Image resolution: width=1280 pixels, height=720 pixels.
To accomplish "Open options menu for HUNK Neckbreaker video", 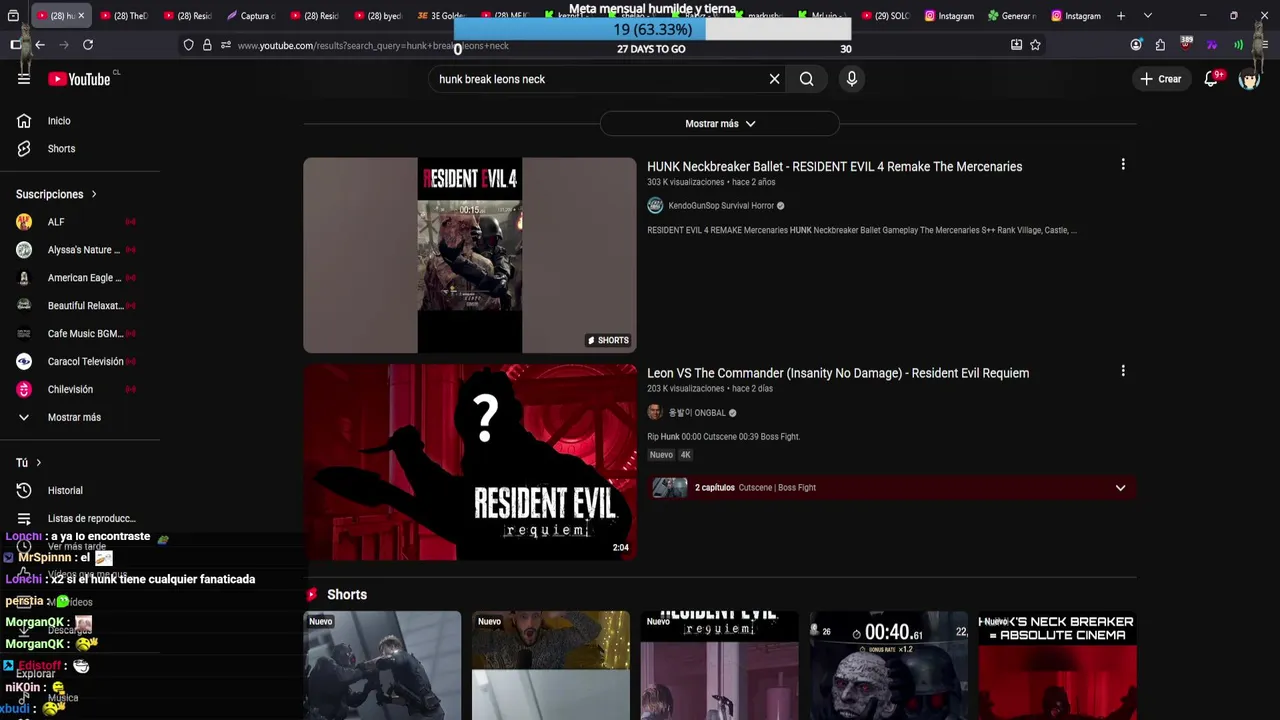I will point(1123,165).
